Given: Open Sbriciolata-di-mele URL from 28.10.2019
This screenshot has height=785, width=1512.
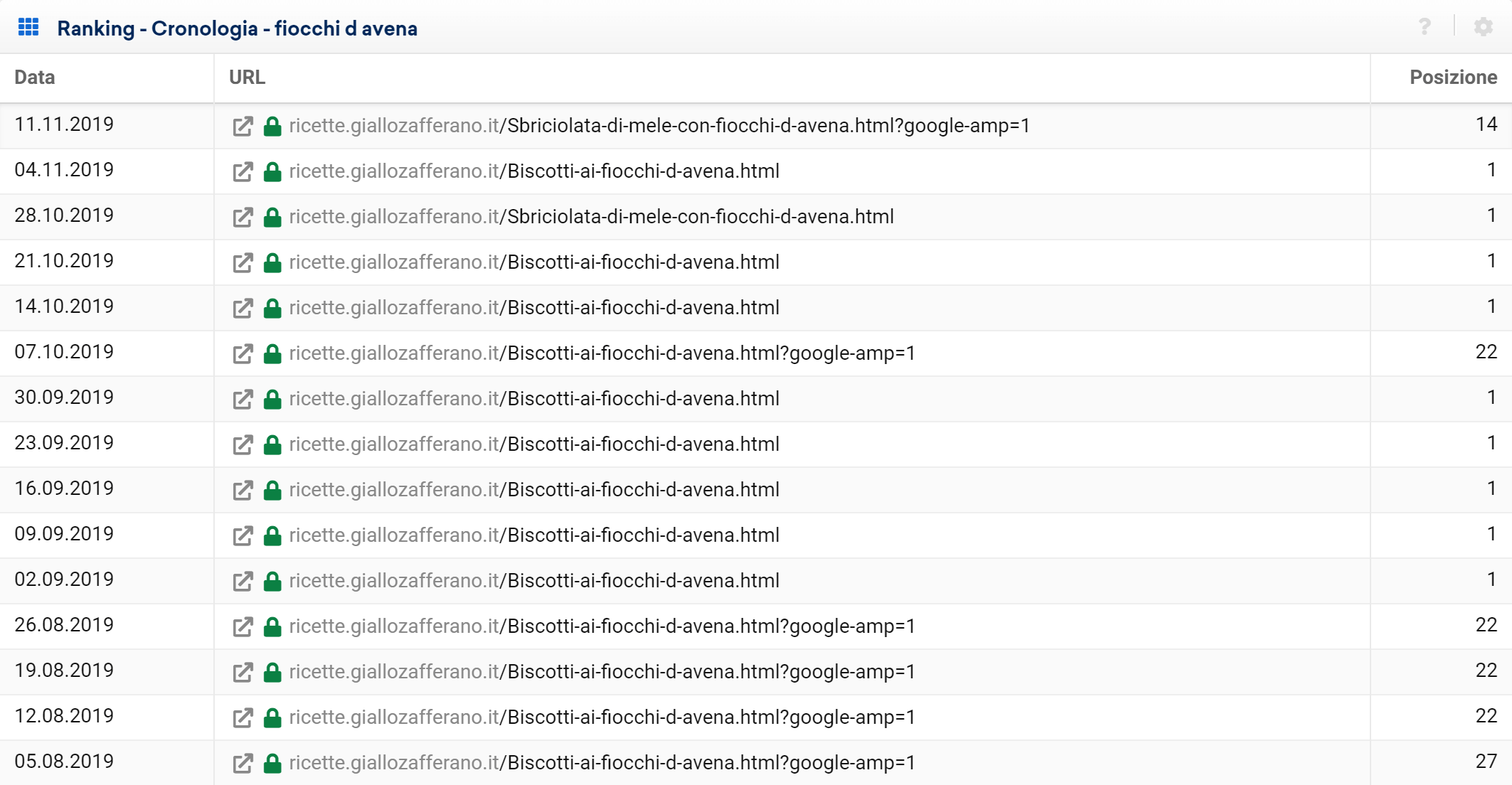Looking at the screenshot, I should point(592,217).
